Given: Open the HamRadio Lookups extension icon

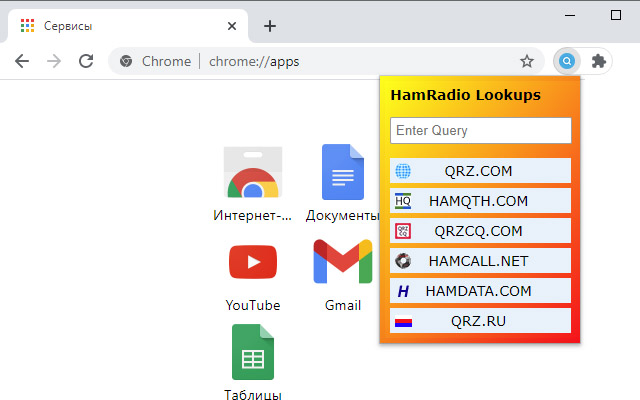Looking at the screenshot, I should pyautogui.click(x=567, y=61).
